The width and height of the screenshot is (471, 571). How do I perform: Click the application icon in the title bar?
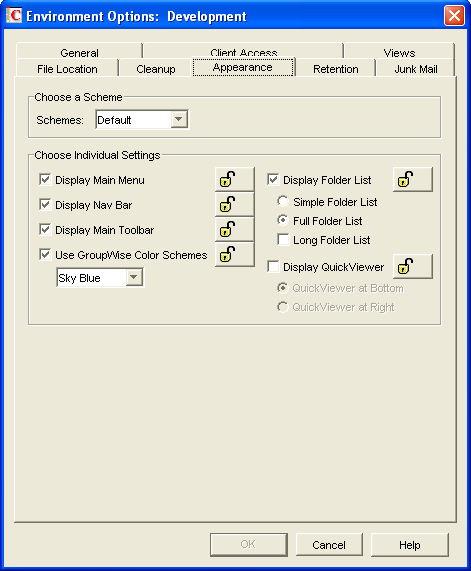[14, 16]
